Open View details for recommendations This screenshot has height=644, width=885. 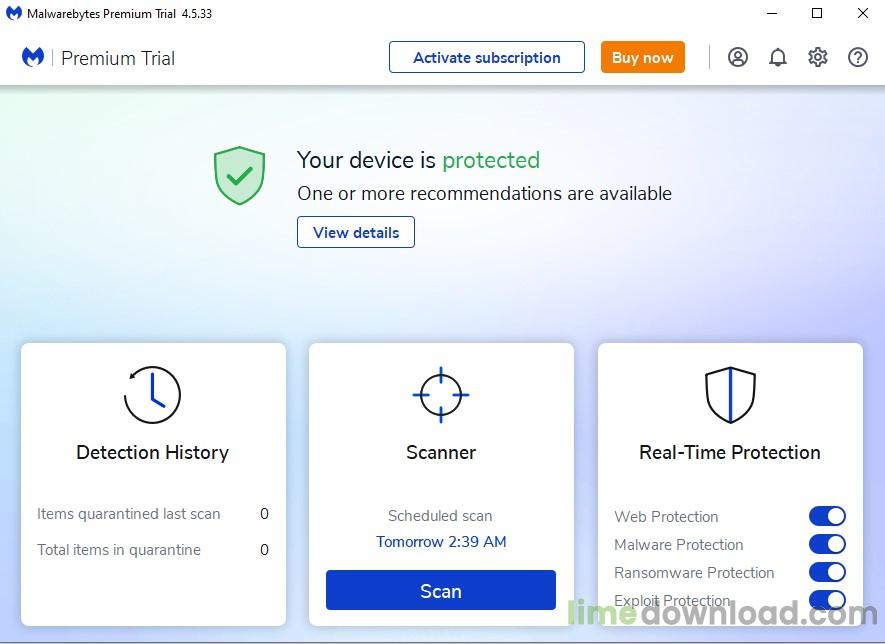(x=356, y=232)
